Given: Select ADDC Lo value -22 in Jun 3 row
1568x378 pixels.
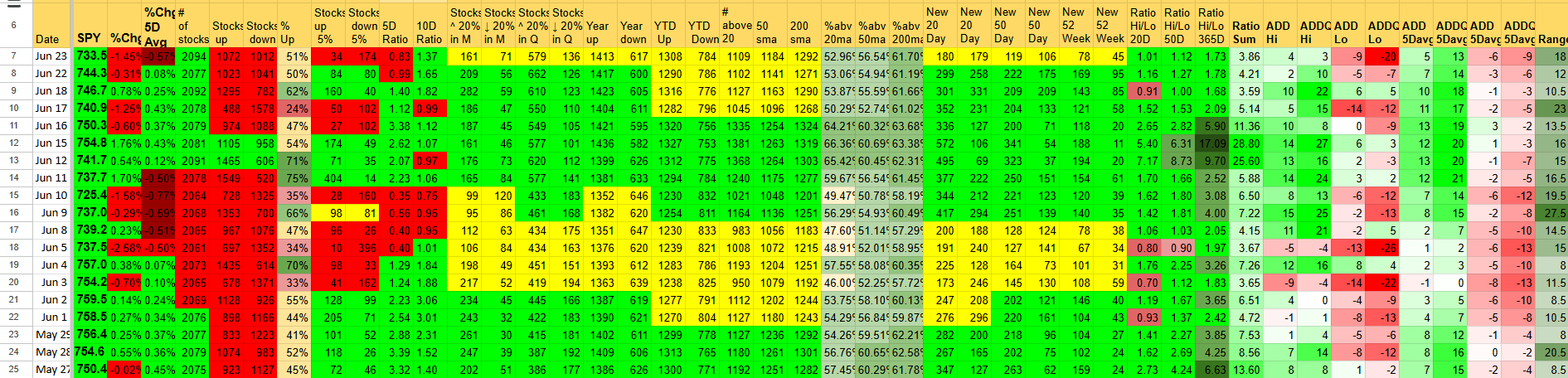Looking at the screenshot, I should point(1381,283).
